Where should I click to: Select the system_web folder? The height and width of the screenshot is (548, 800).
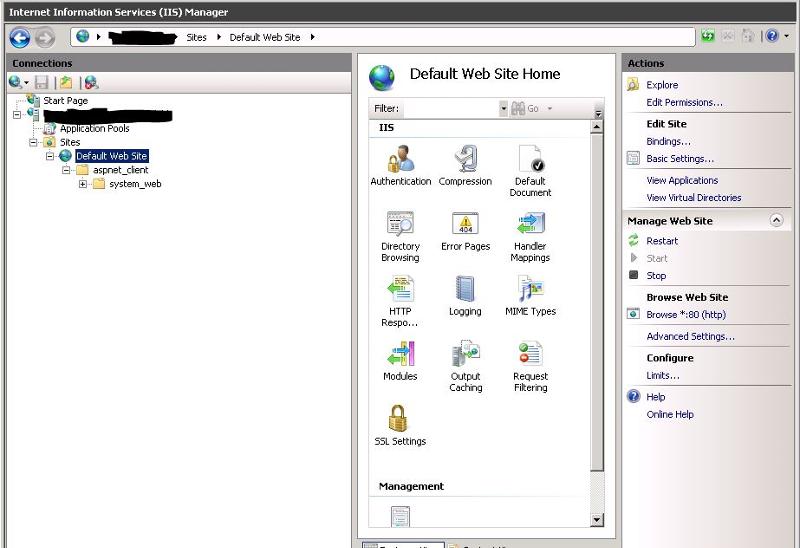pyautogui.click(x=135, y=184)
